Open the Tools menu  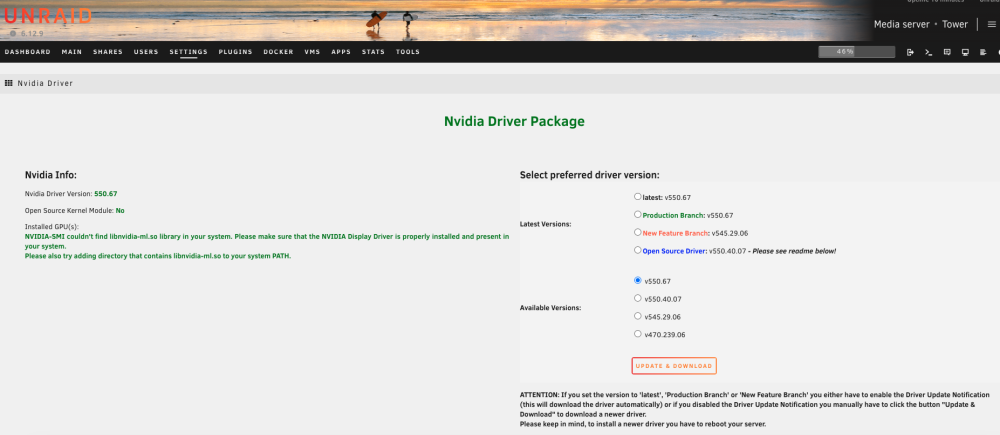coord(408,52)
